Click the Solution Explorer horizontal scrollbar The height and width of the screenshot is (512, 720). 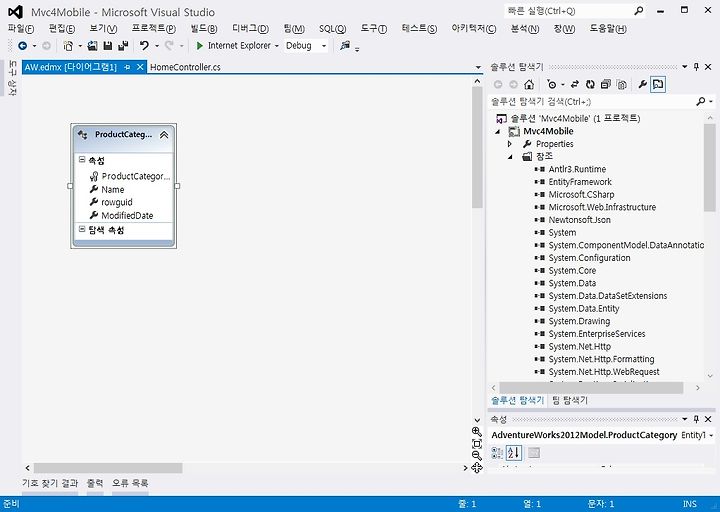(591, 388)
